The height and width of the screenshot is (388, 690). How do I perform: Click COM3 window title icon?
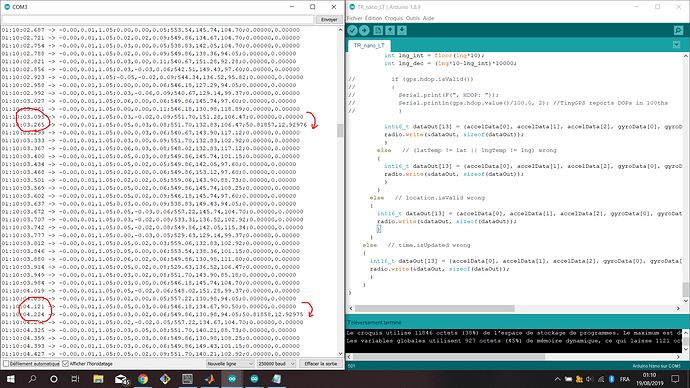click(7, 7)
